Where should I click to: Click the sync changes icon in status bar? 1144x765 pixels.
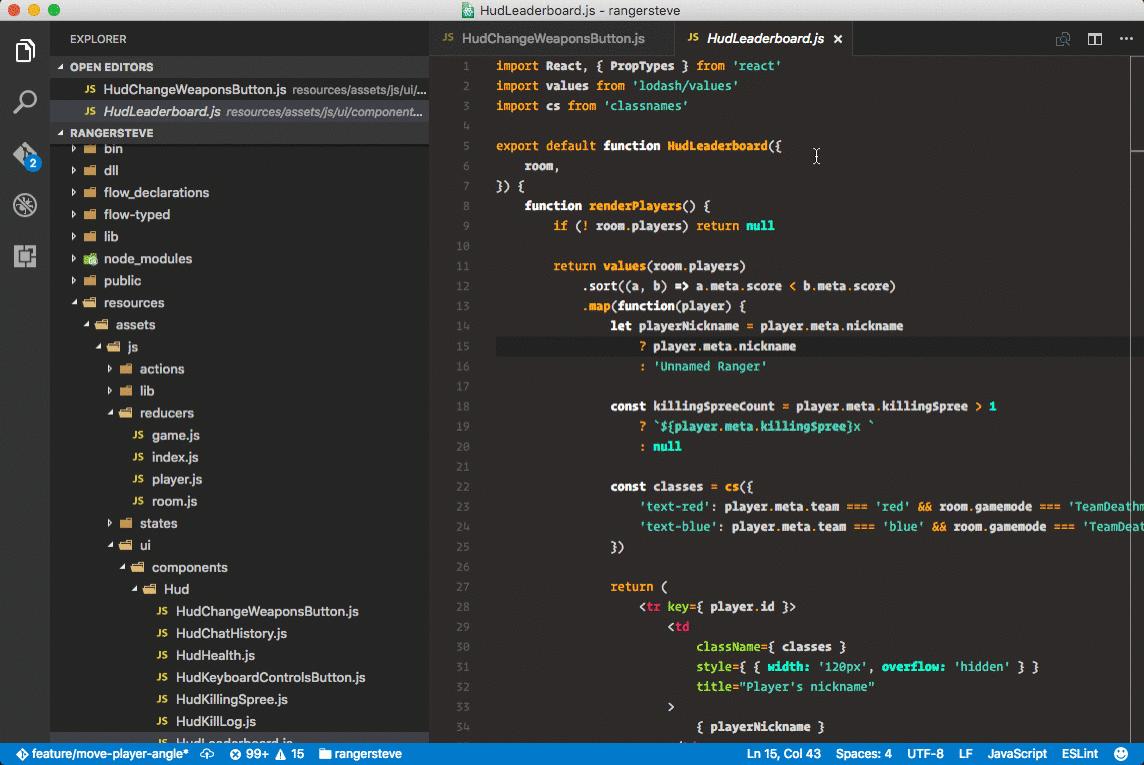coord(207,753)
